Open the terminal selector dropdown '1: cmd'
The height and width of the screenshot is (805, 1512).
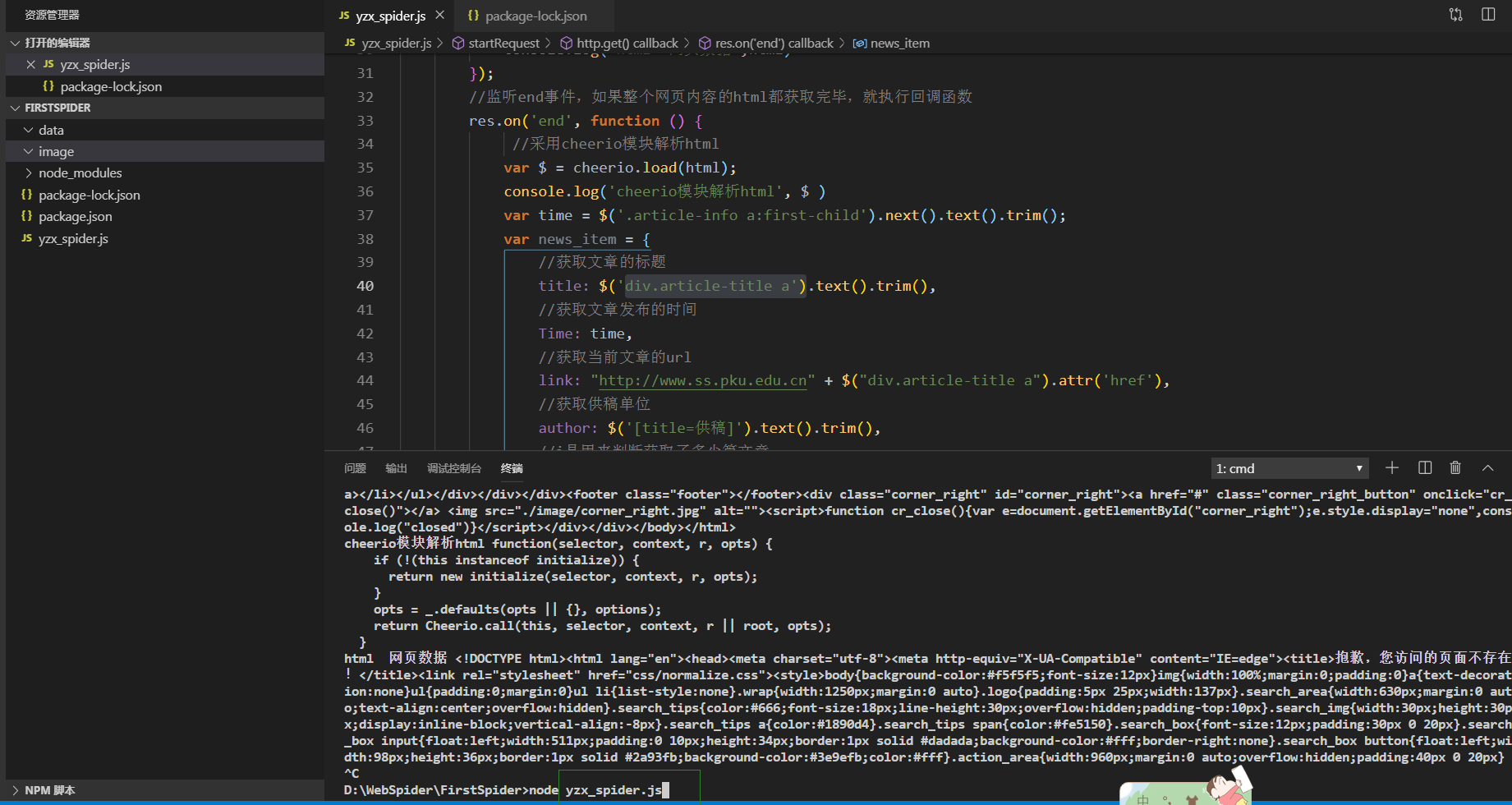point(1289,468)
